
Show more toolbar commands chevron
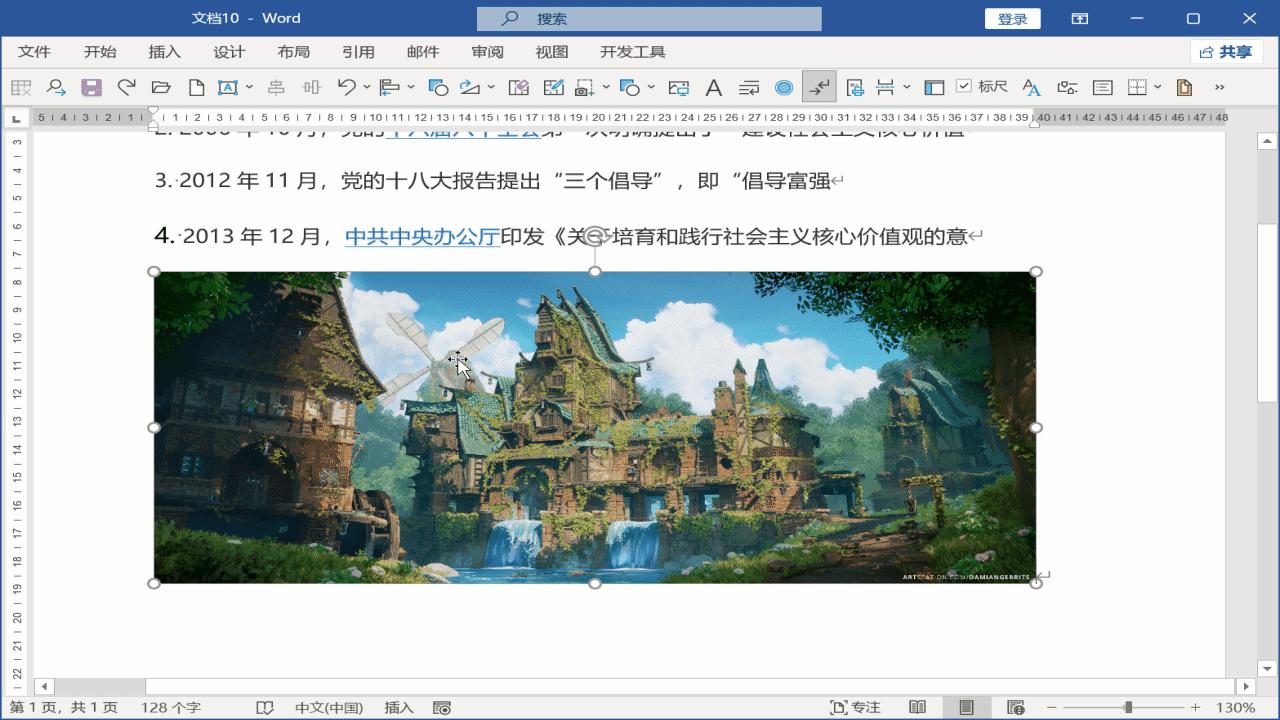tap(1219, 88)
